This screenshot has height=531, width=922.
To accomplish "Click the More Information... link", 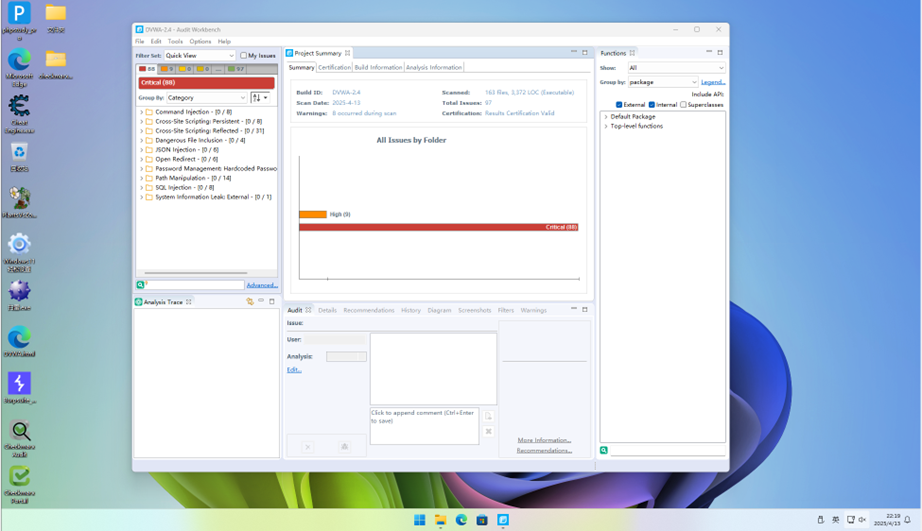I will pyautogui.click(x=544, y=440).
